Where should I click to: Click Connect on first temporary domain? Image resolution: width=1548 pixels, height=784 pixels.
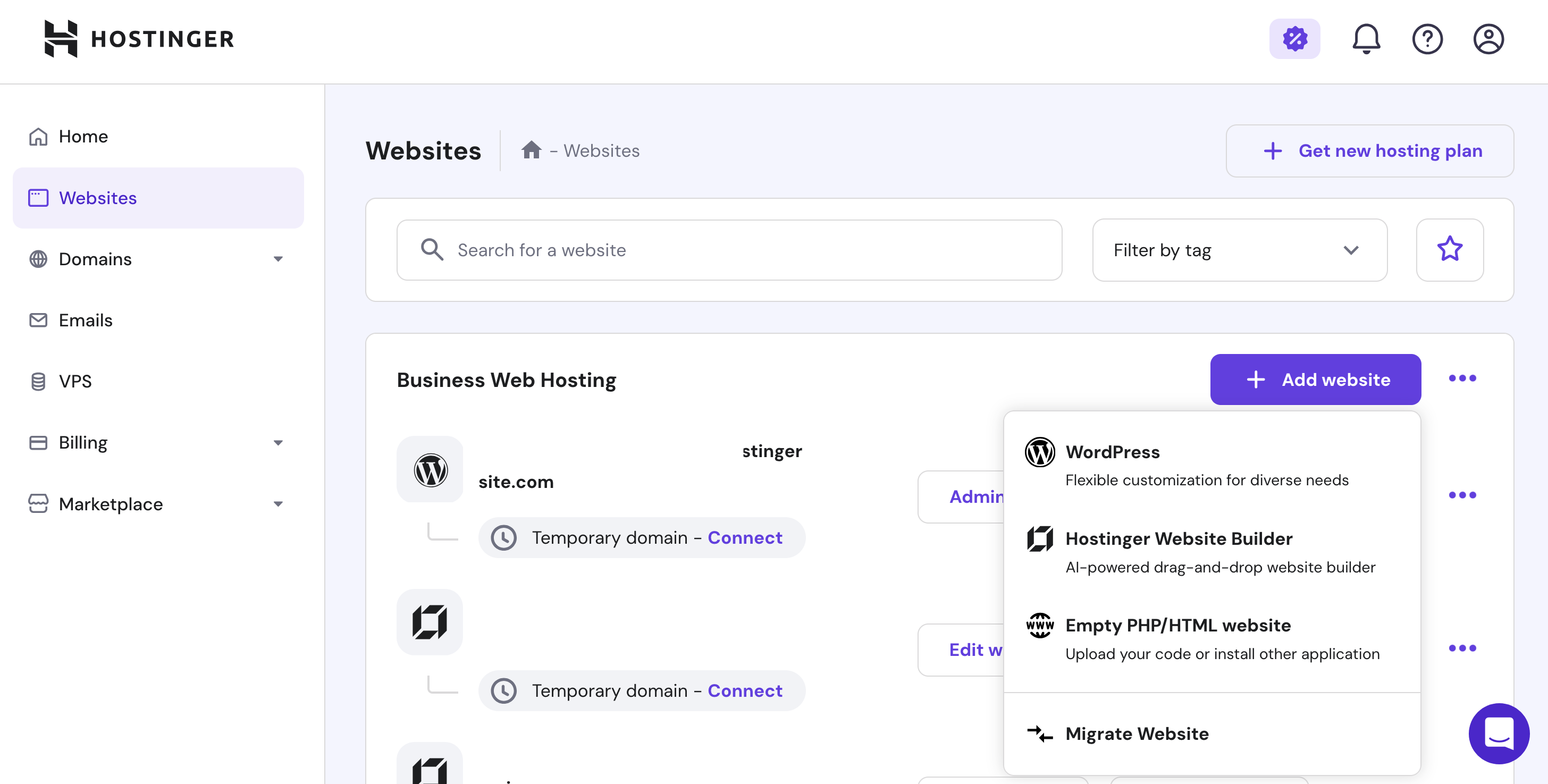coord(745,538)
